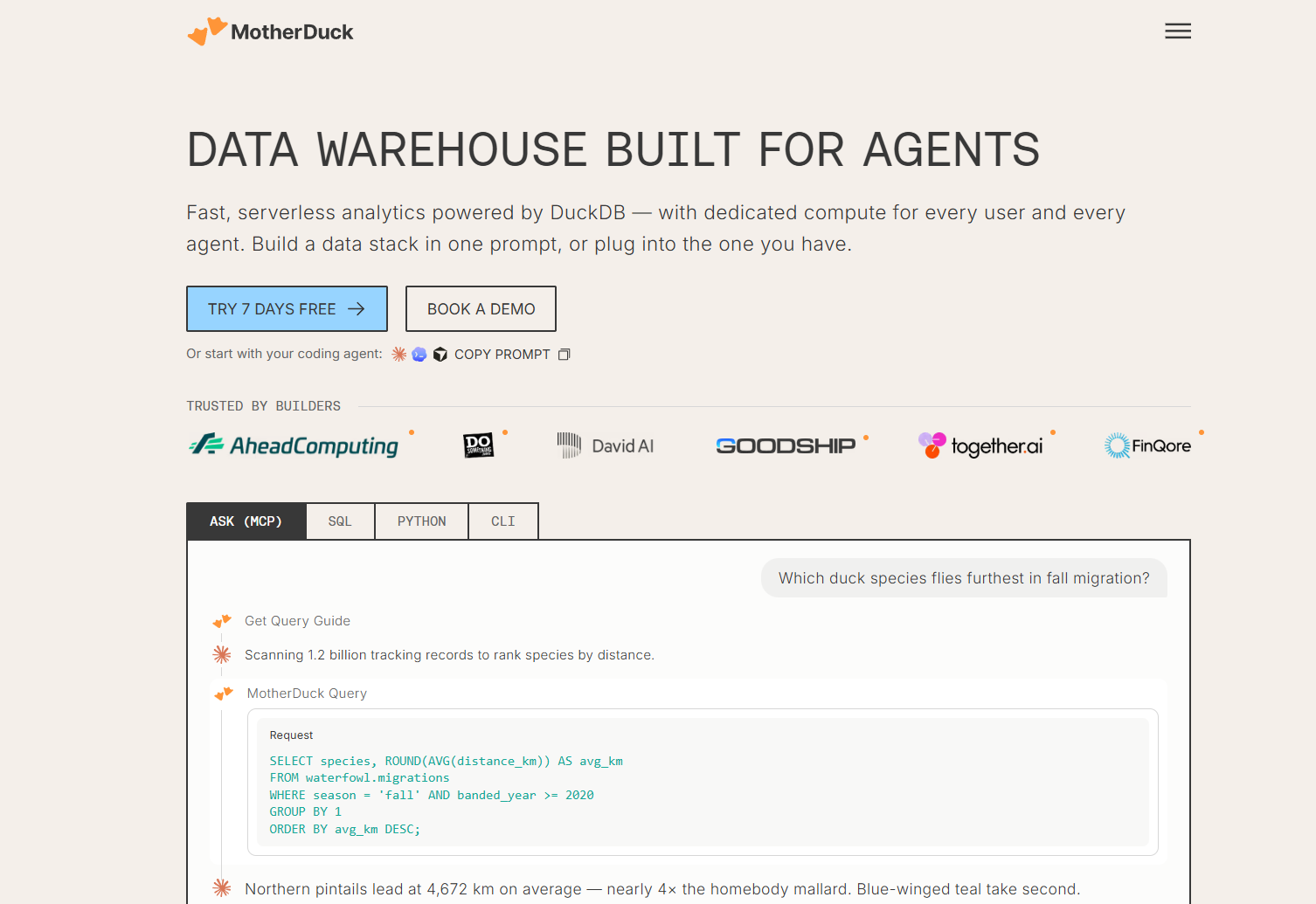Click the 'DATA WAREHOUSE BUILT FOR AGENTS' heading

tap(613, 149)
